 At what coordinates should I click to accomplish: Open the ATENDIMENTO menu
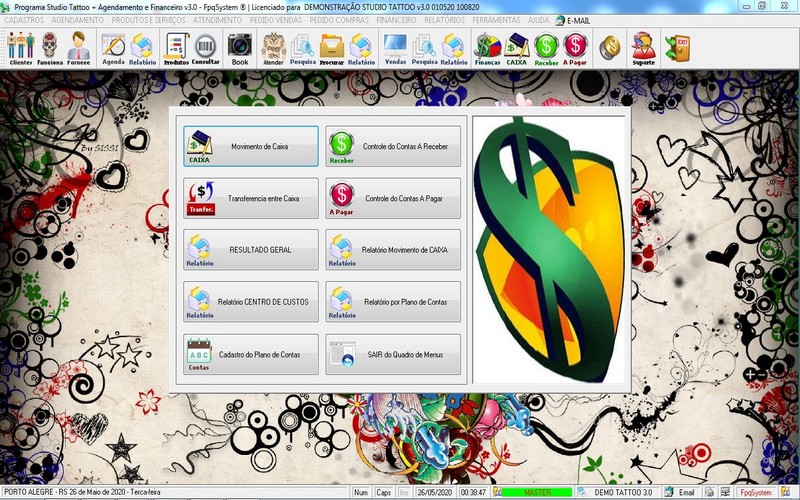pos(217,20)
